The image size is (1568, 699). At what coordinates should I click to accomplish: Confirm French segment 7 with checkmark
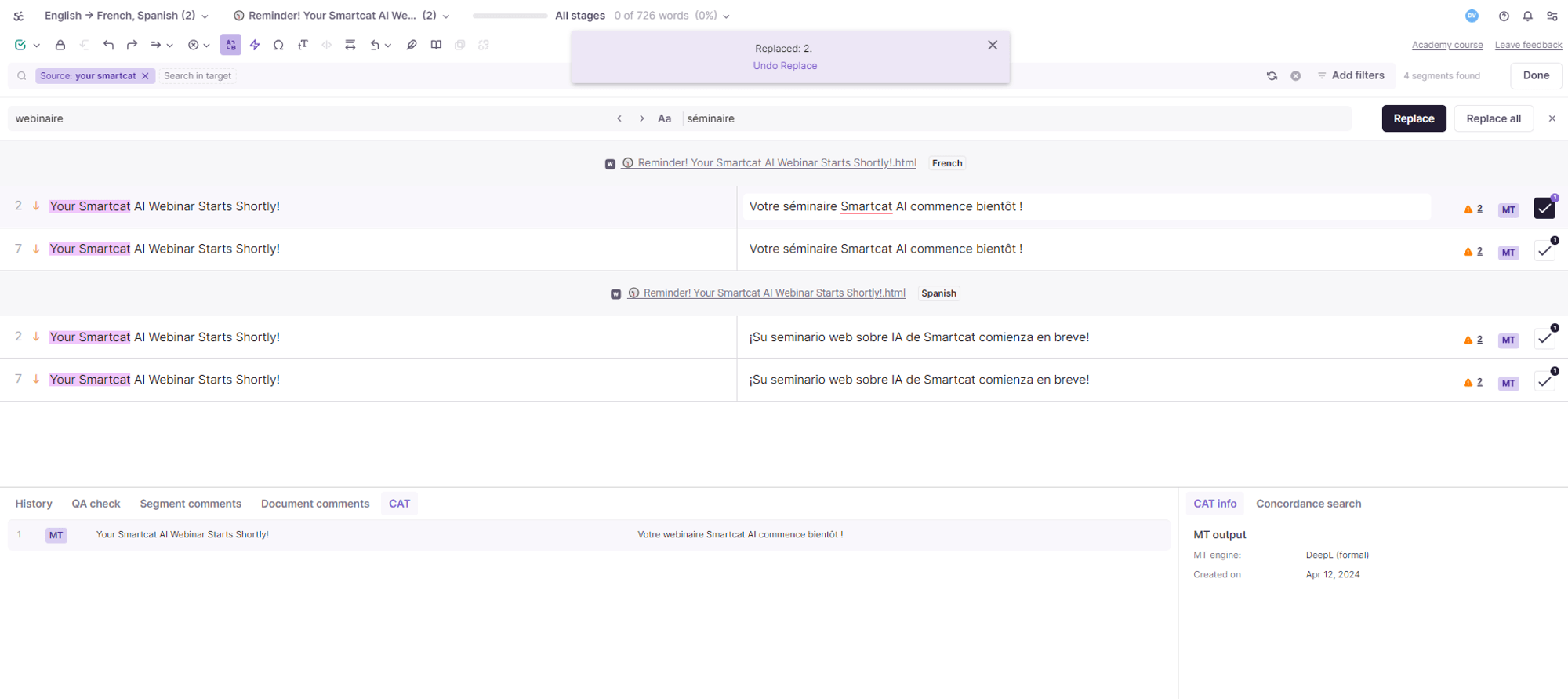click(1544, 251)
